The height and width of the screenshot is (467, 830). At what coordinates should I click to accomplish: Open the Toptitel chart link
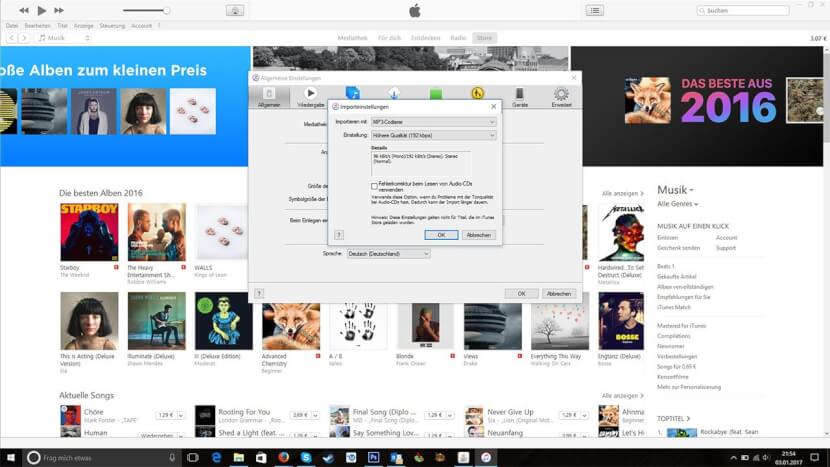[x=673, y=419]
